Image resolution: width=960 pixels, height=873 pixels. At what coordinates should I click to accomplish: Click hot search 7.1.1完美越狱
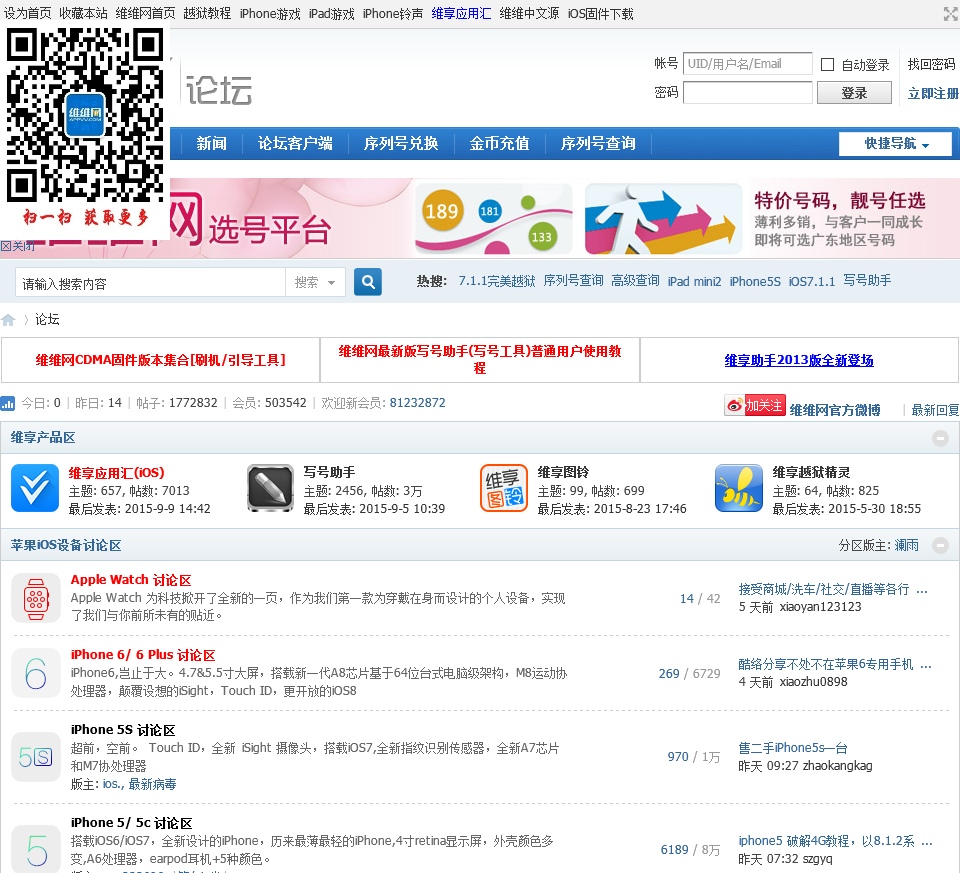tap(497, 281)
